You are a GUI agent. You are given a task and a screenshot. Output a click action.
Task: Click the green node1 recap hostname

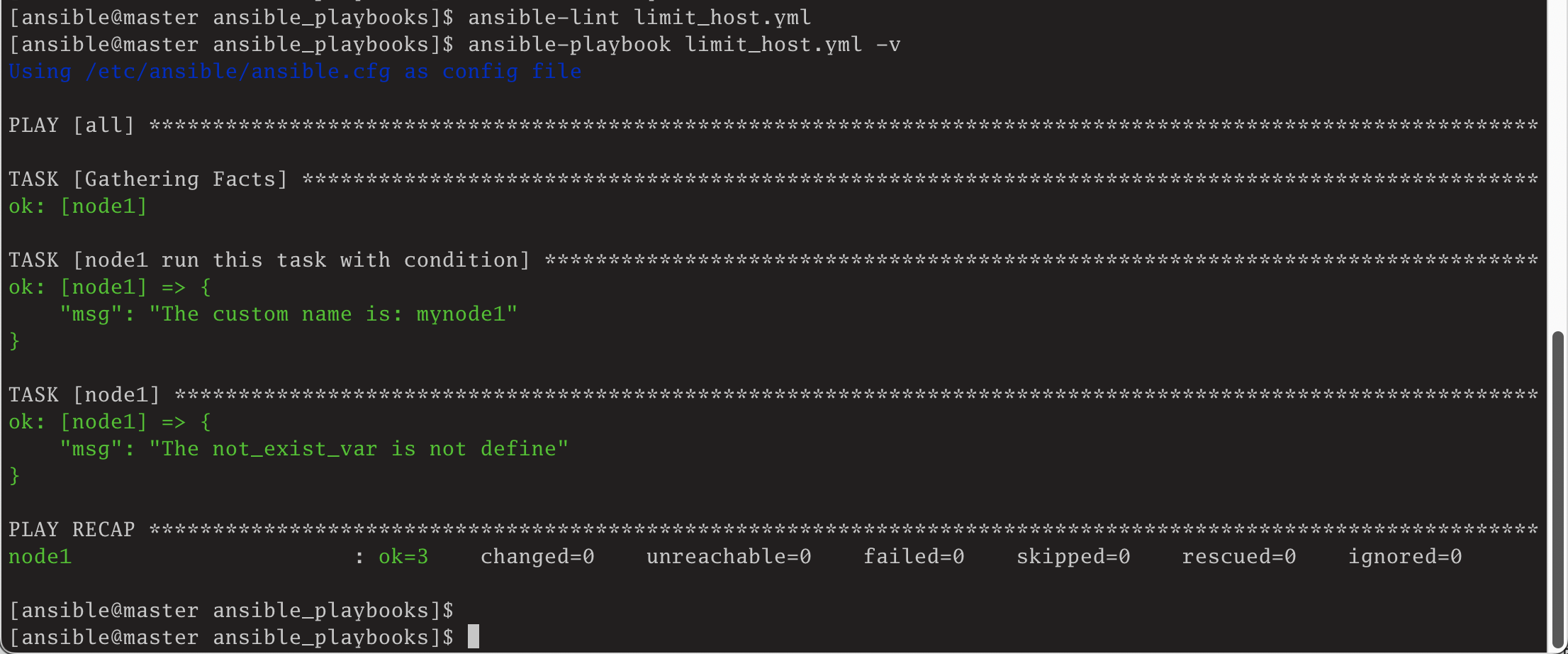pyautogui.click(x=40, y=557)
